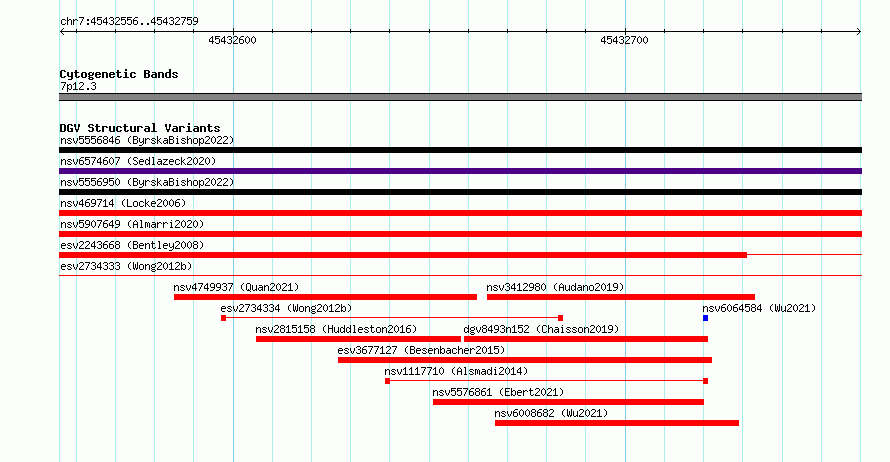Click the left arrow on the ruler
Screen dimensions: 890x462
click(62, 32)
